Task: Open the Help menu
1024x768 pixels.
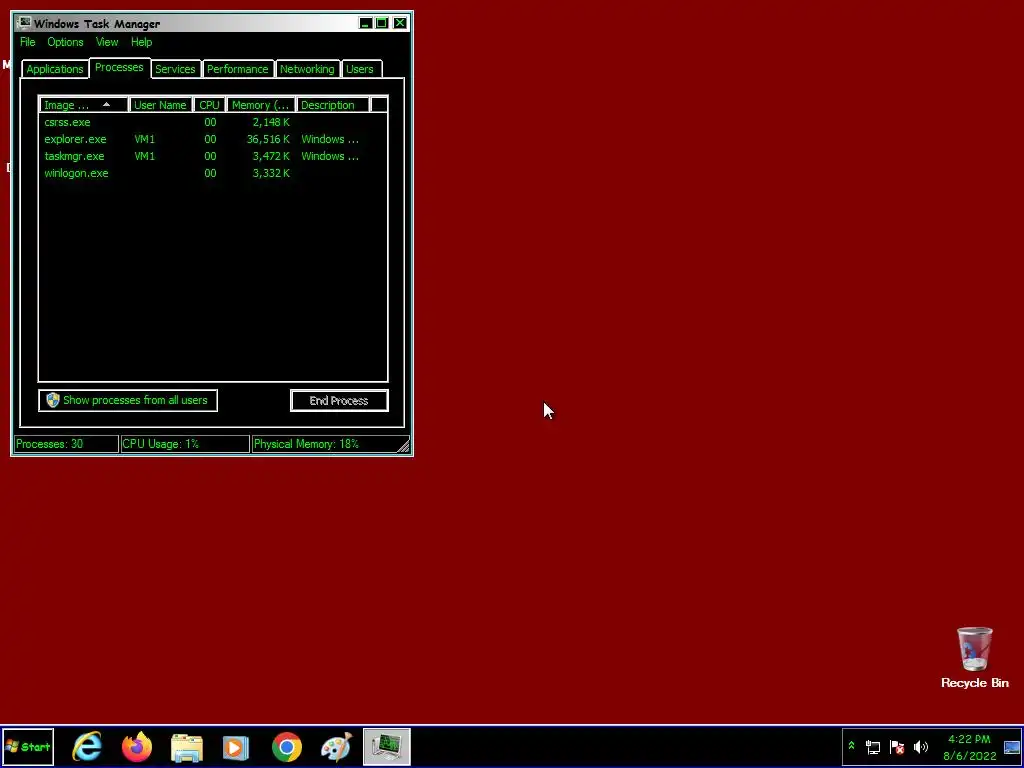Action: pos(141,42)
